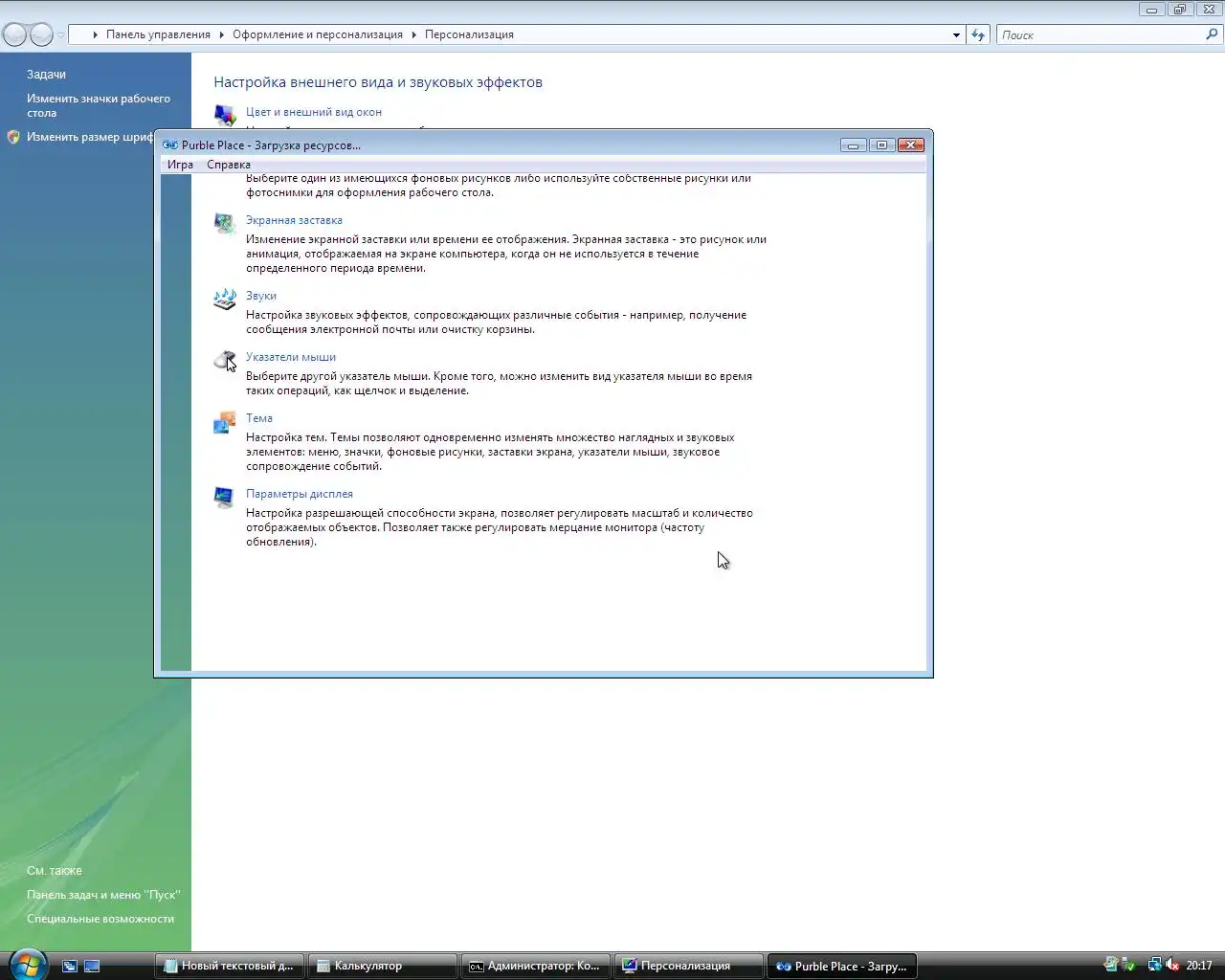Click the search magnifier icon in Поиск box
The width and height of the screenshot is (1225, 980).
coord(1213,34)
